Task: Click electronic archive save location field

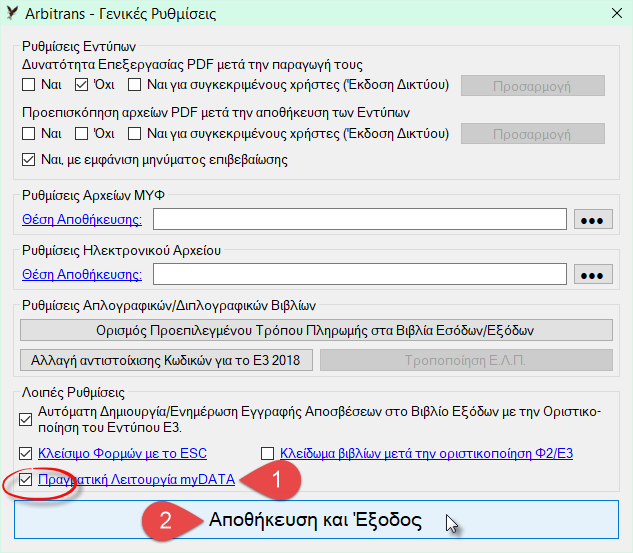Action: tap(360, 274)
